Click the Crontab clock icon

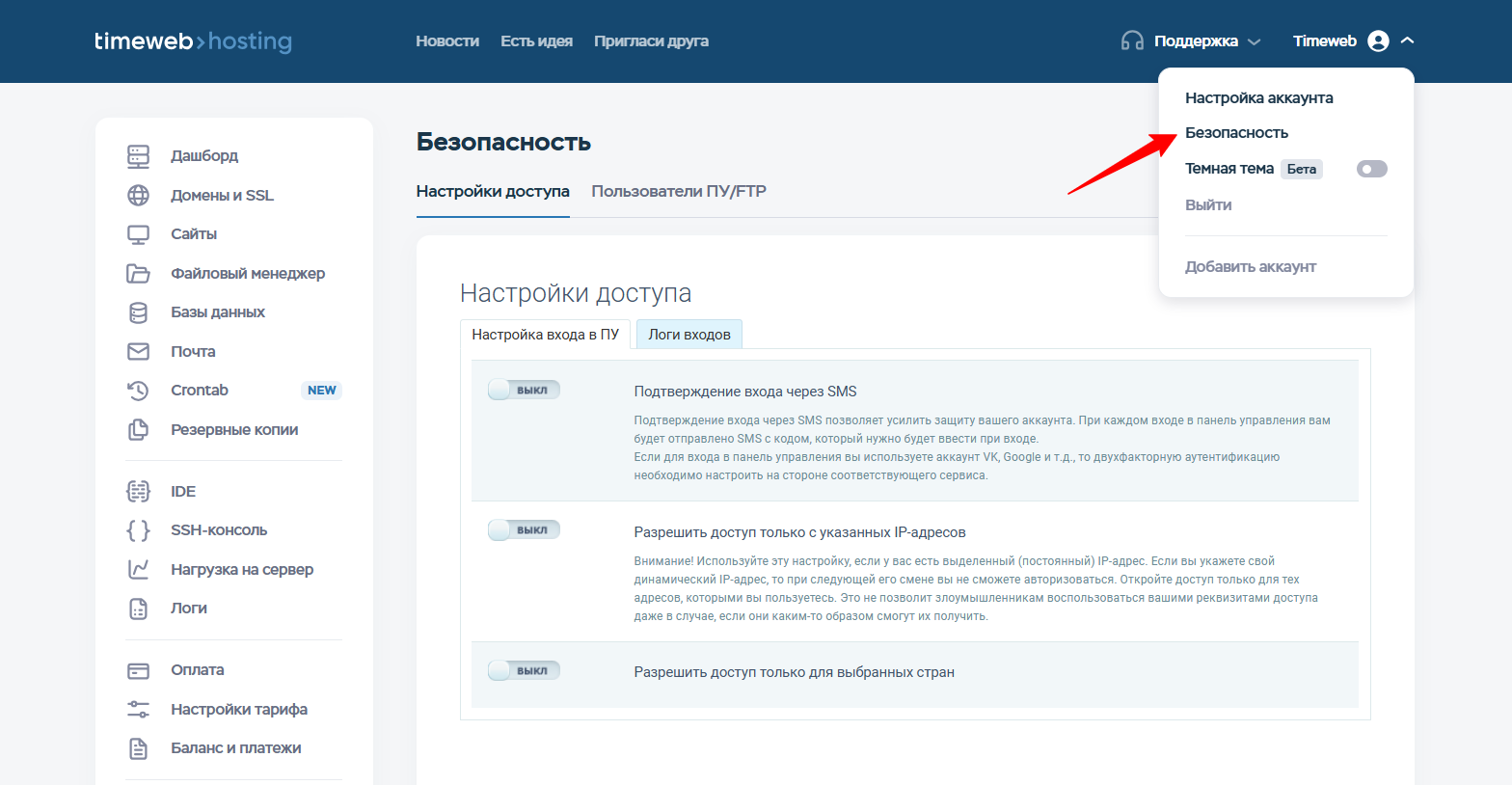139,391
